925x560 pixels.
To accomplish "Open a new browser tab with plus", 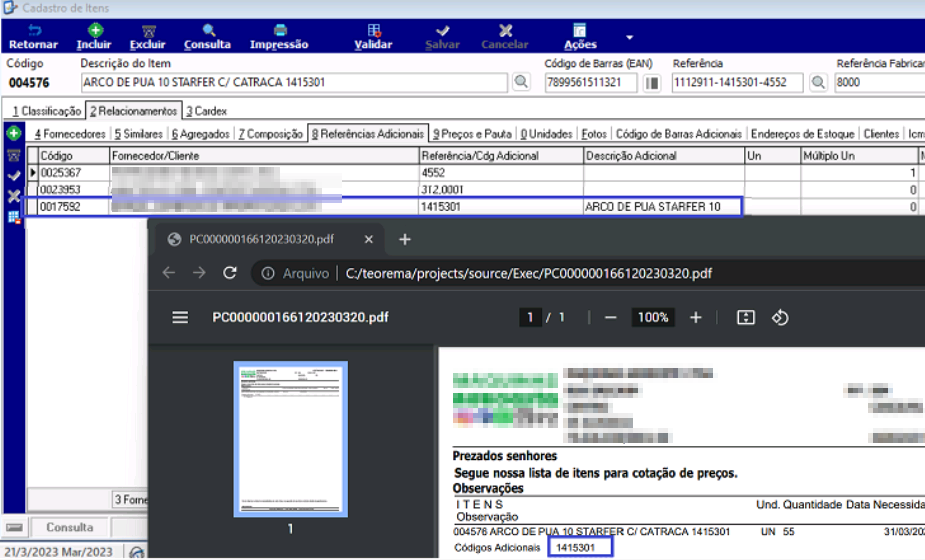I will click(405, 239).
